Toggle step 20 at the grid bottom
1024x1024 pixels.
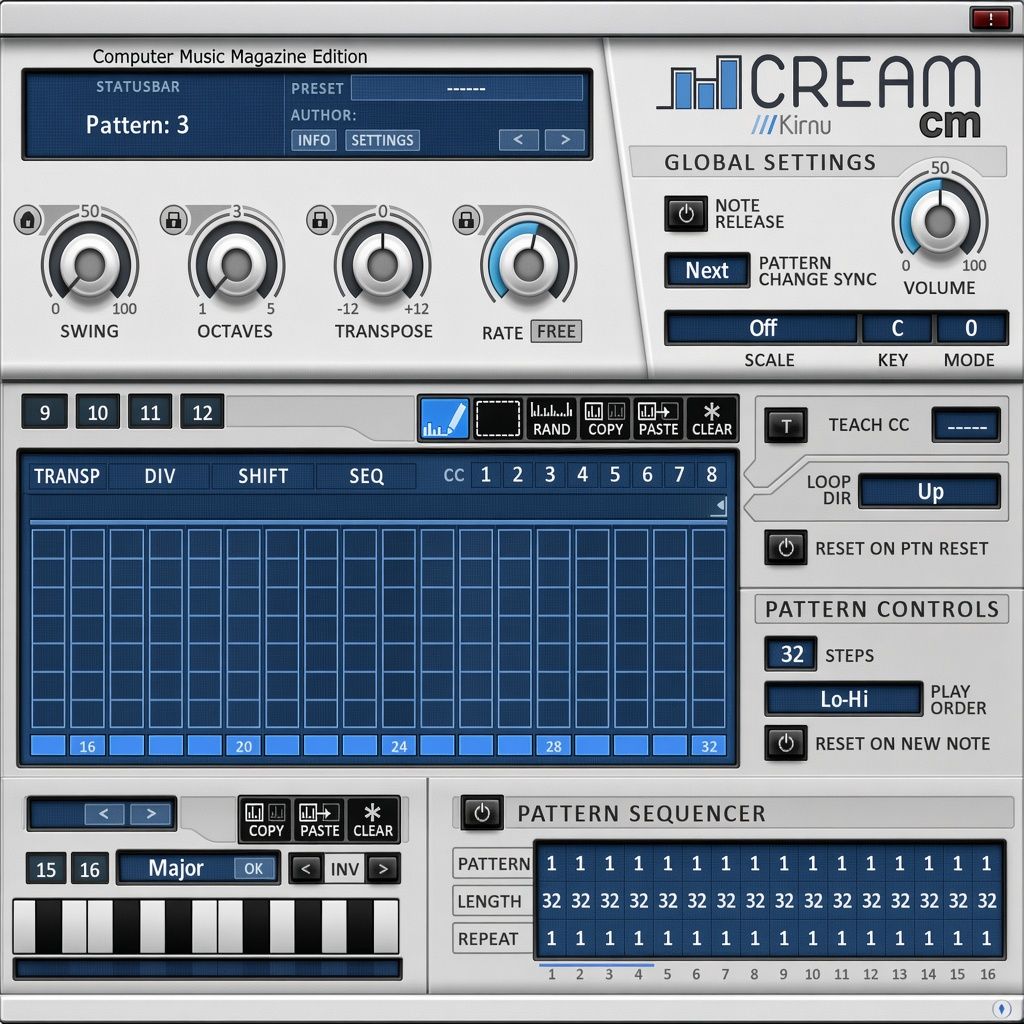pyautogui.click(x=243, y=746)
